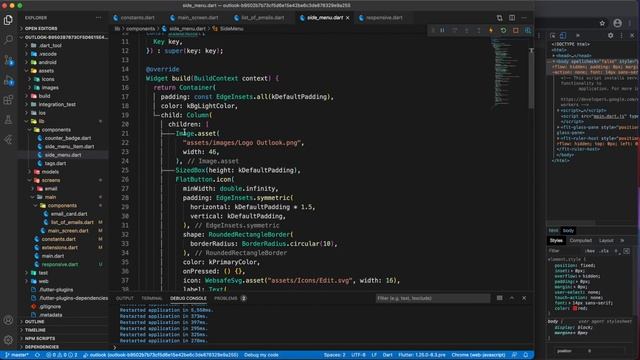Open the browser profile avatar
This screenshot has height=360, width=640.
pos(618,23)
